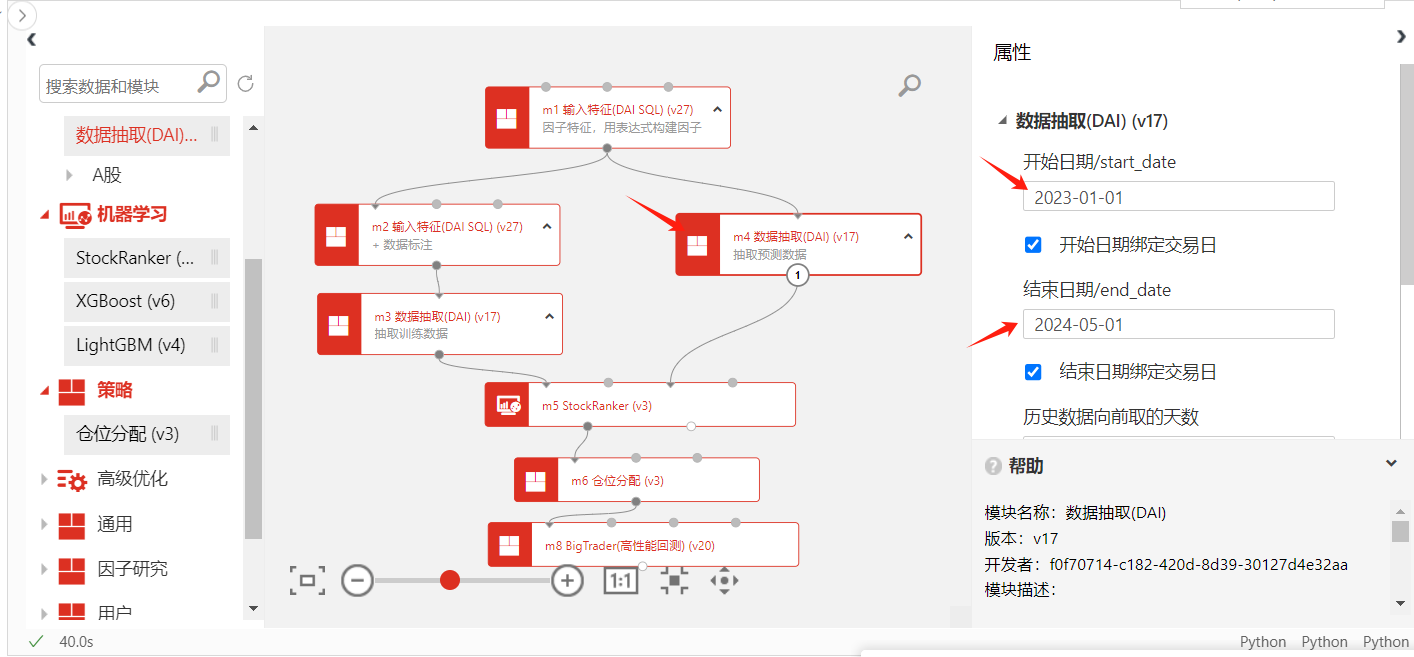Screen dimensions: 1414x657
Task: Click the m8 BigTrader backtest node
Action: pos(643,545)
